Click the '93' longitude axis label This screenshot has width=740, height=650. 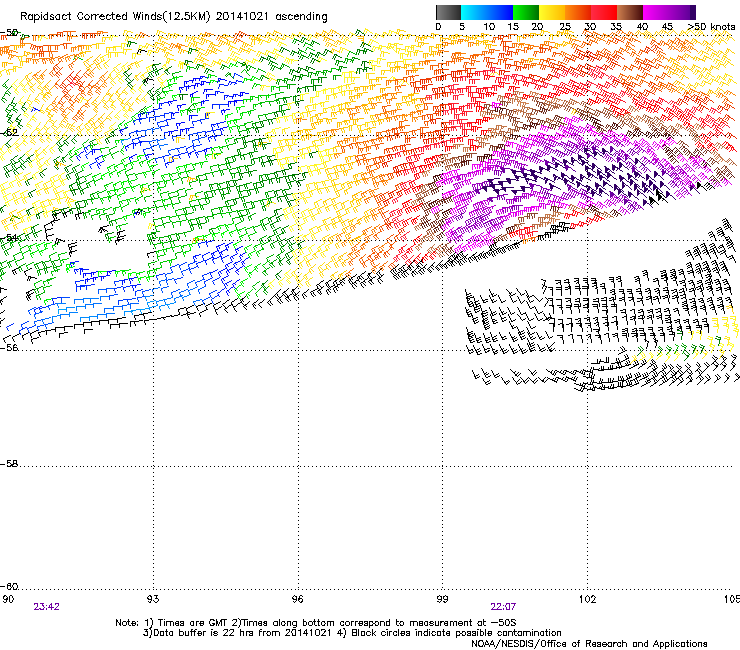153,599
